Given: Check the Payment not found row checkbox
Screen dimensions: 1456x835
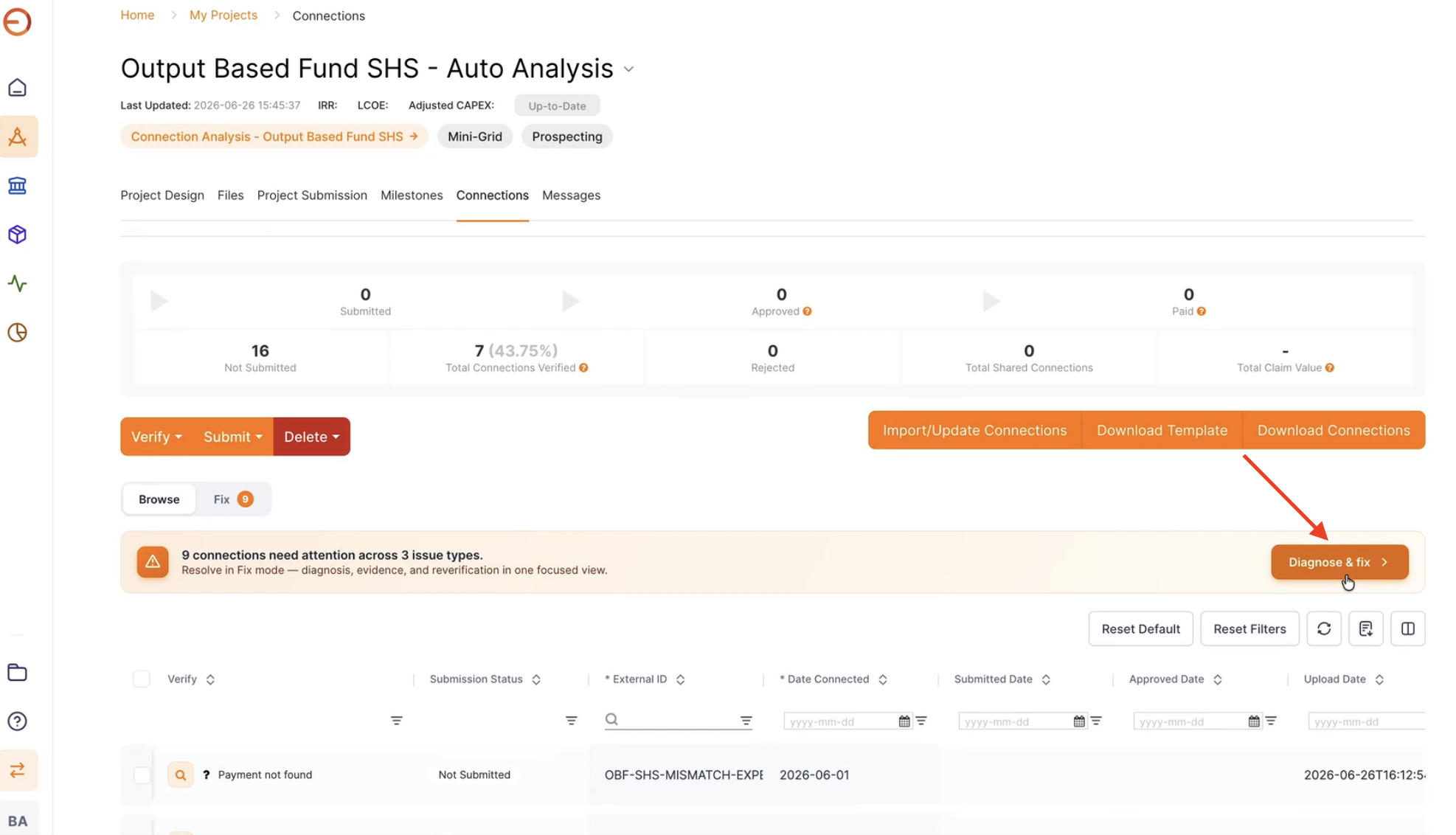Looking at the screenshot, I should coord(142,775).
